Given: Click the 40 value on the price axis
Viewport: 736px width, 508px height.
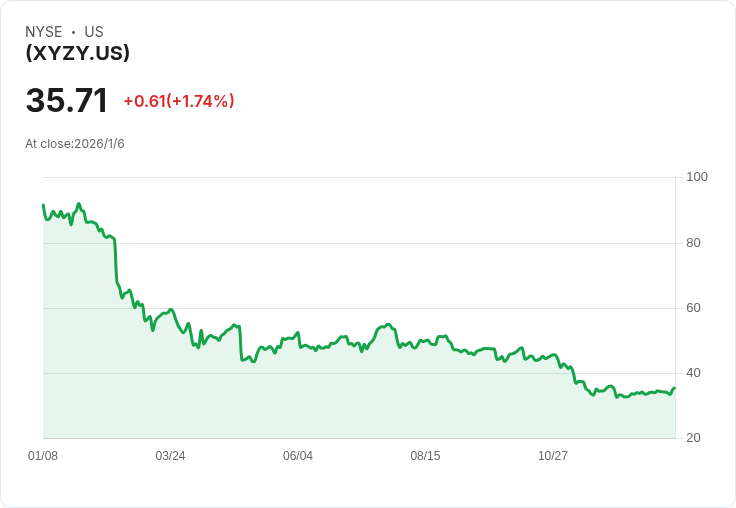Looking at the screenshot, I should click(694, 374).
